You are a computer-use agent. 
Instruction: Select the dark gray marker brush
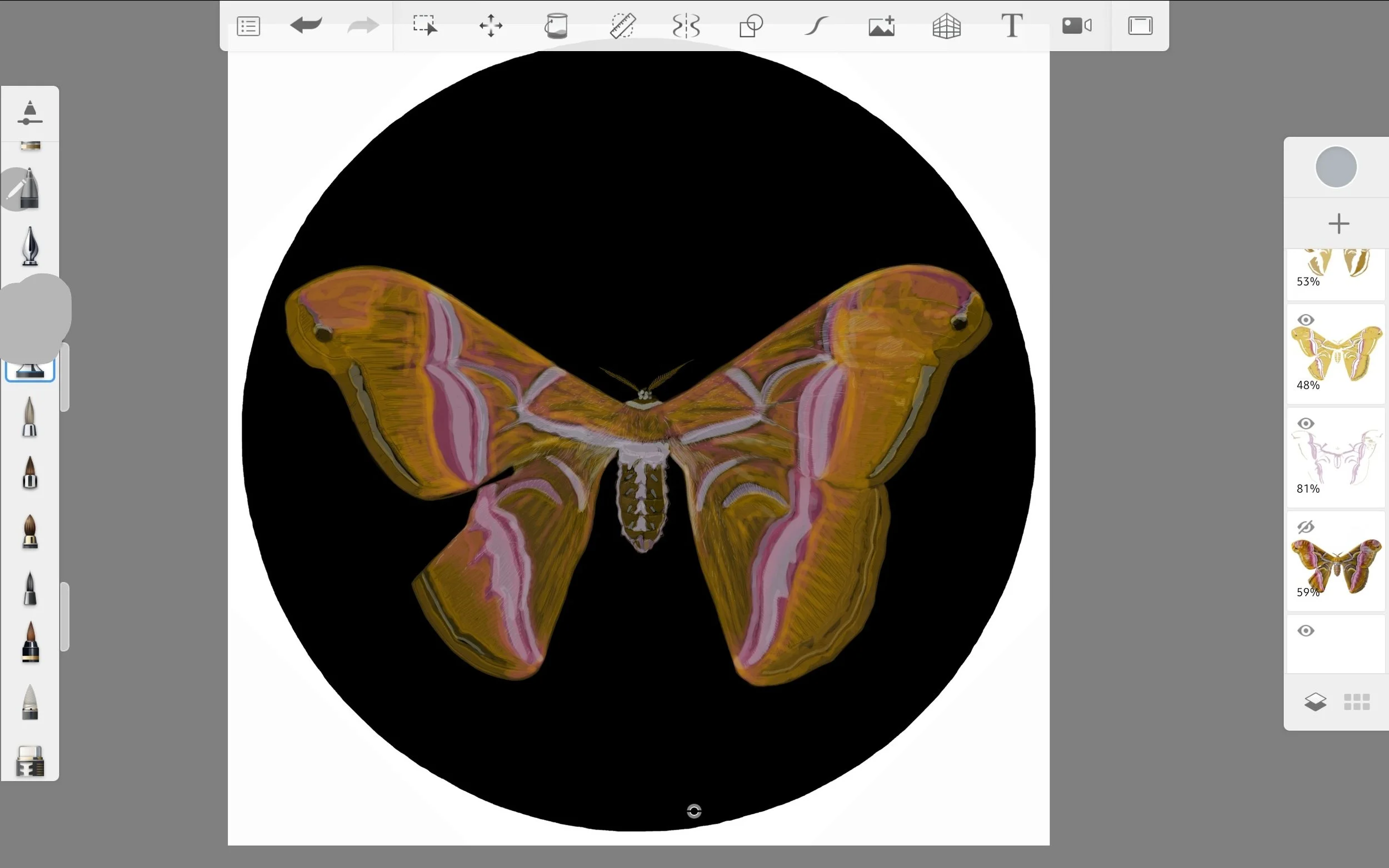point(30,589)
